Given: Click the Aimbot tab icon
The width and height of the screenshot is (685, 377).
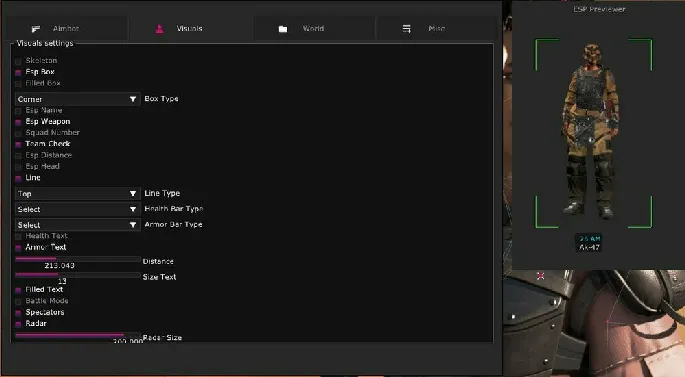Looking at the screenshot, I should pos(36,29).
